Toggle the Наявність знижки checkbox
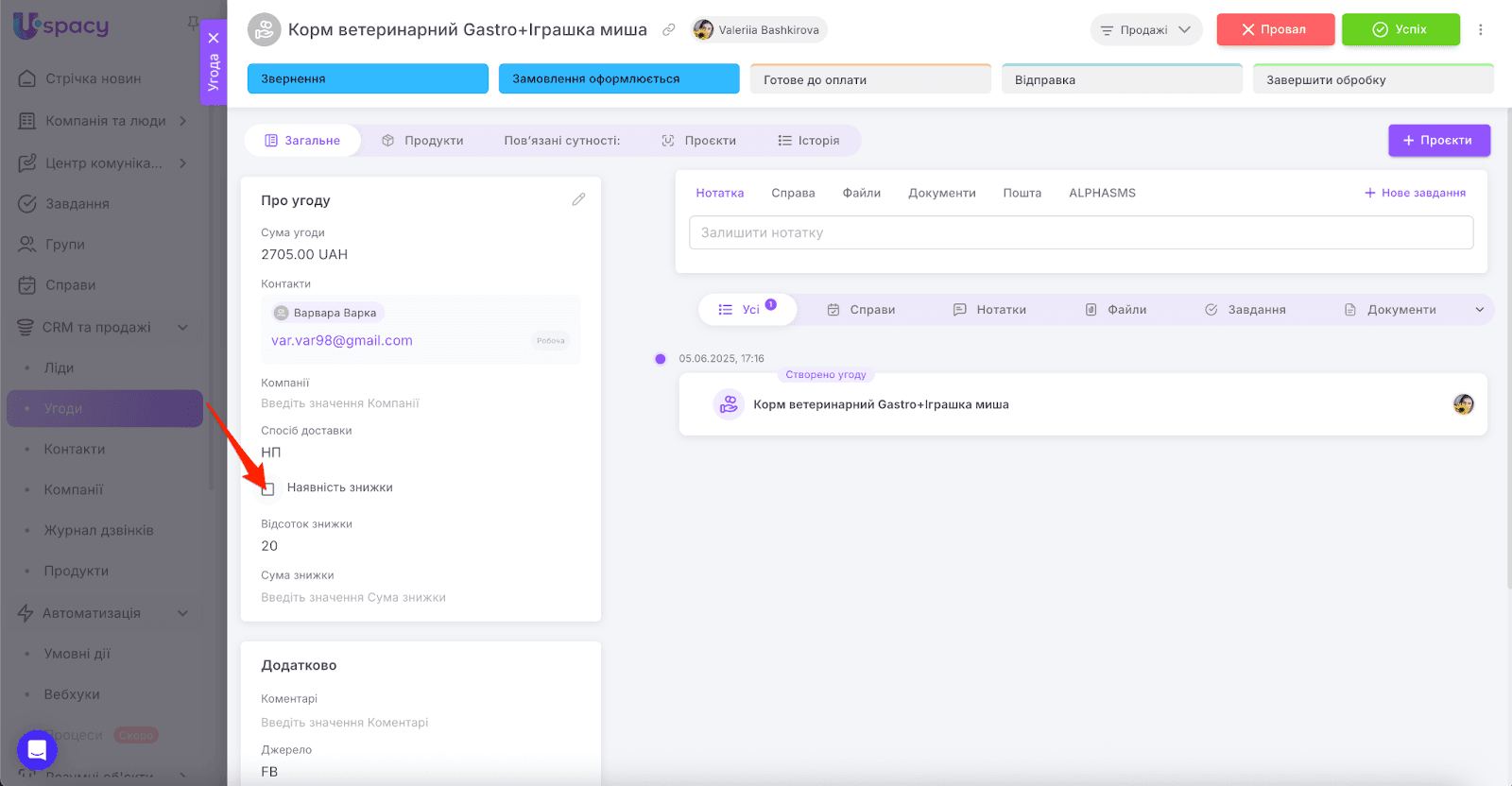This screenshot has width=1512, height=786. 268,488
